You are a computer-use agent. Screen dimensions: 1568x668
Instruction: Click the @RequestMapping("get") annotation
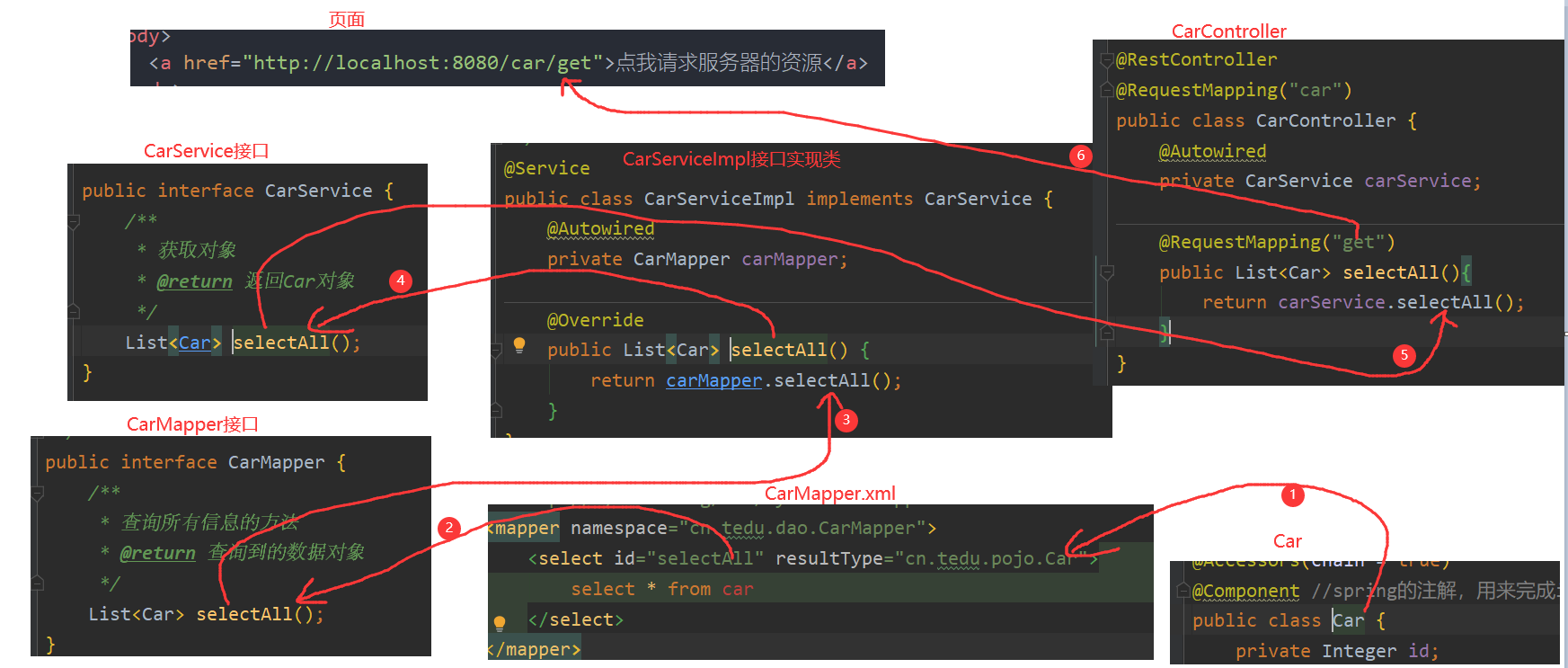(1277, 242)
